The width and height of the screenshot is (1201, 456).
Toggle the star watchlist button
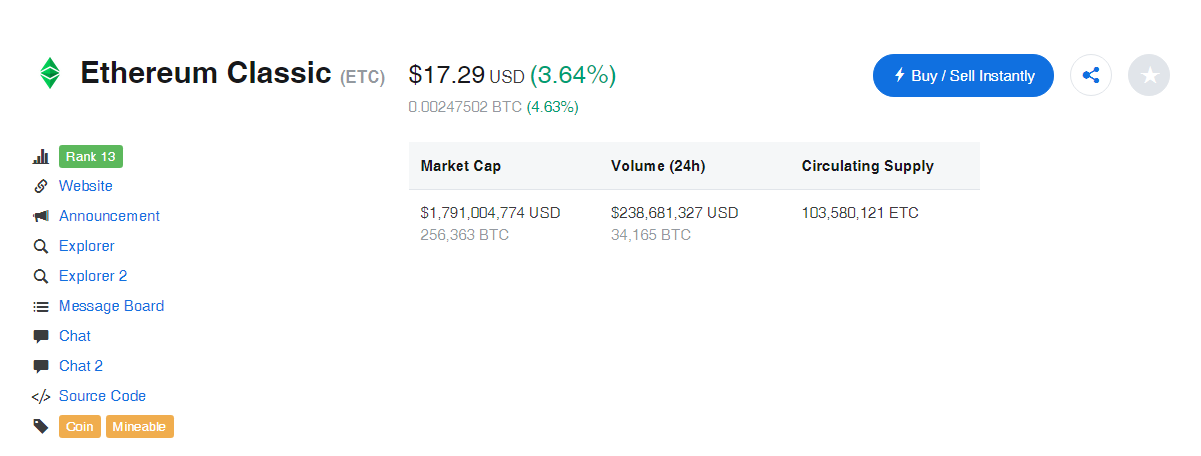(x=1149, y=75)
